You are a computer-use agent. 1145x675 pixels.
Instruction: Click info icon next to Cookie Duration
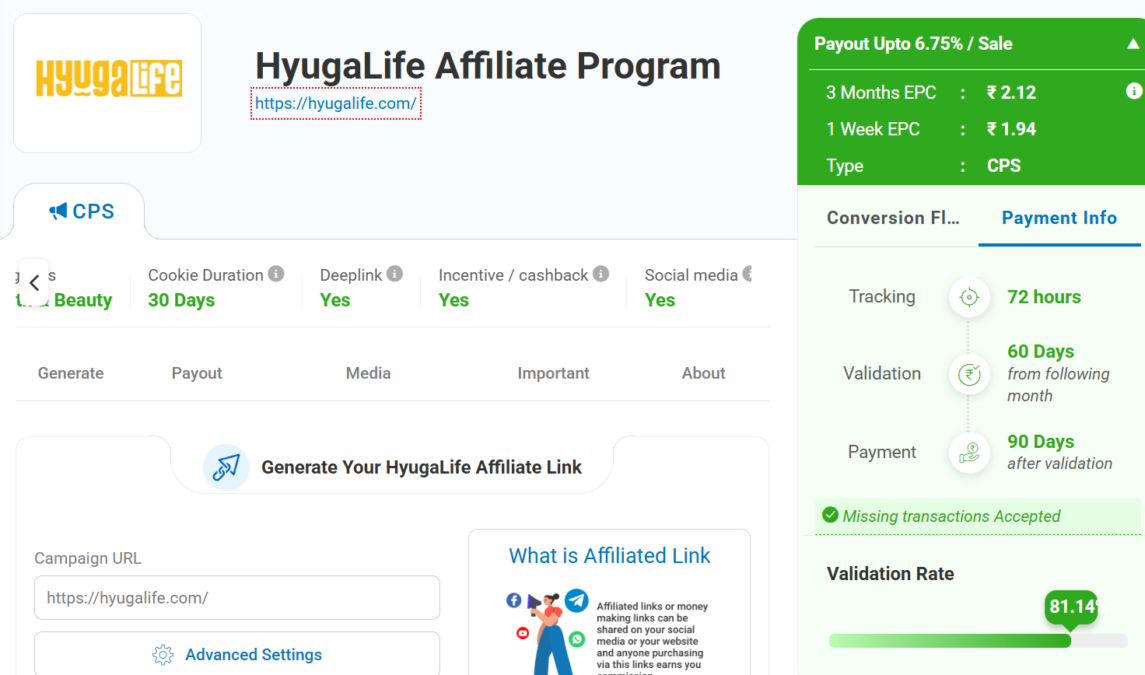pyautogui.click(x=276, y=274)
